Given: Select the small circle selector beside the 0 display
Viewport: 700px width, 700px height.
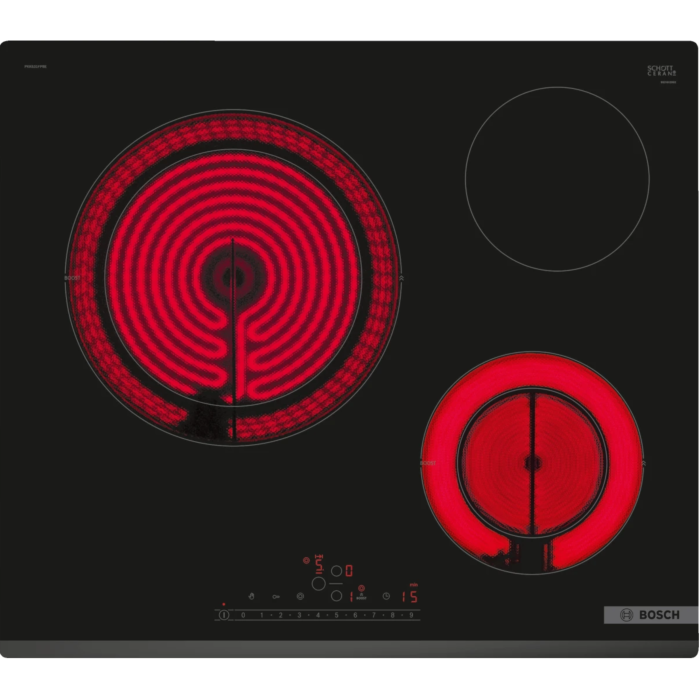Looking at the screenshot, I should click(x=336, y=571).
